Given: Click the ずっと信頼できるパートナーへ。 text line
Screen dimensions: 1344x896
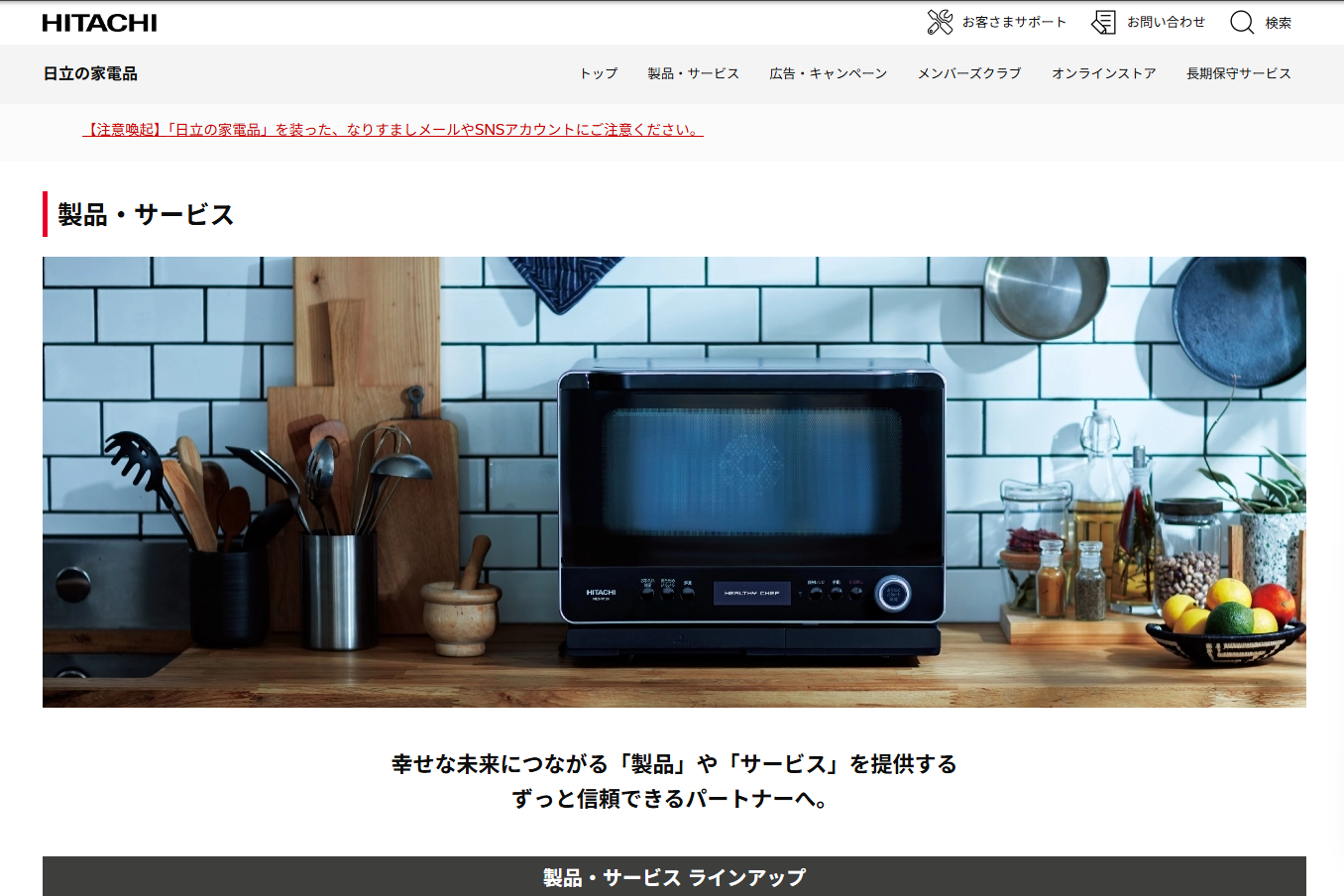Looking at the screenshot, I should [672, 799].
